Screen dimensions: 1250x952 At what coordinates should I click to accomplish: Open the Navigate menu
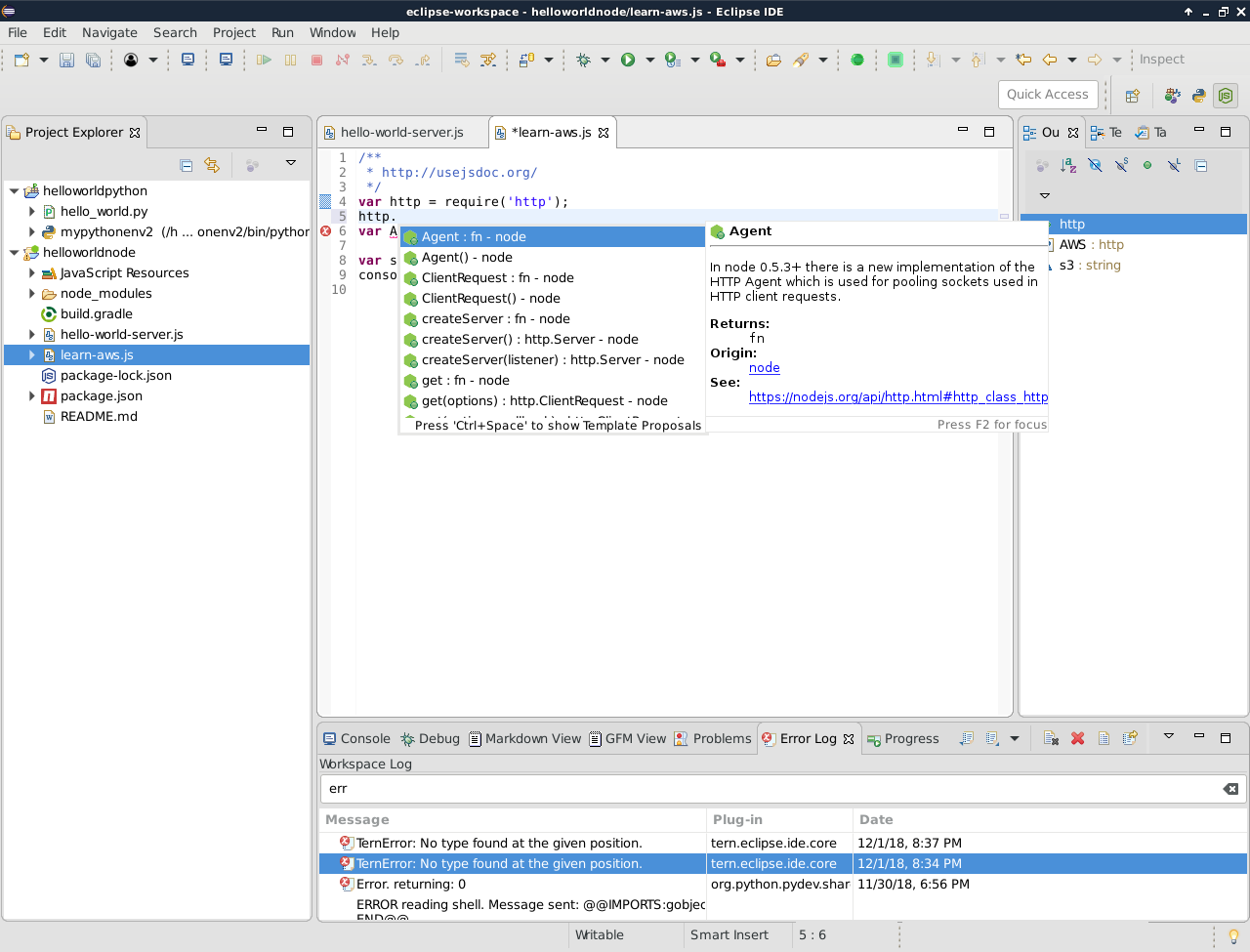click(109, 32)
